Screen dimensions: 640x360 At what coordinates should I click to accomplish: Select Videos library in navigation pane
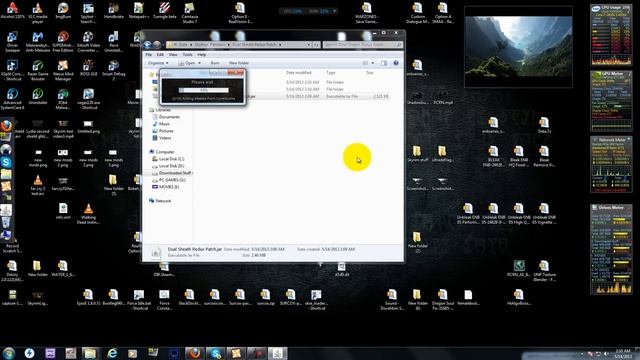click(x=164, y=138)
